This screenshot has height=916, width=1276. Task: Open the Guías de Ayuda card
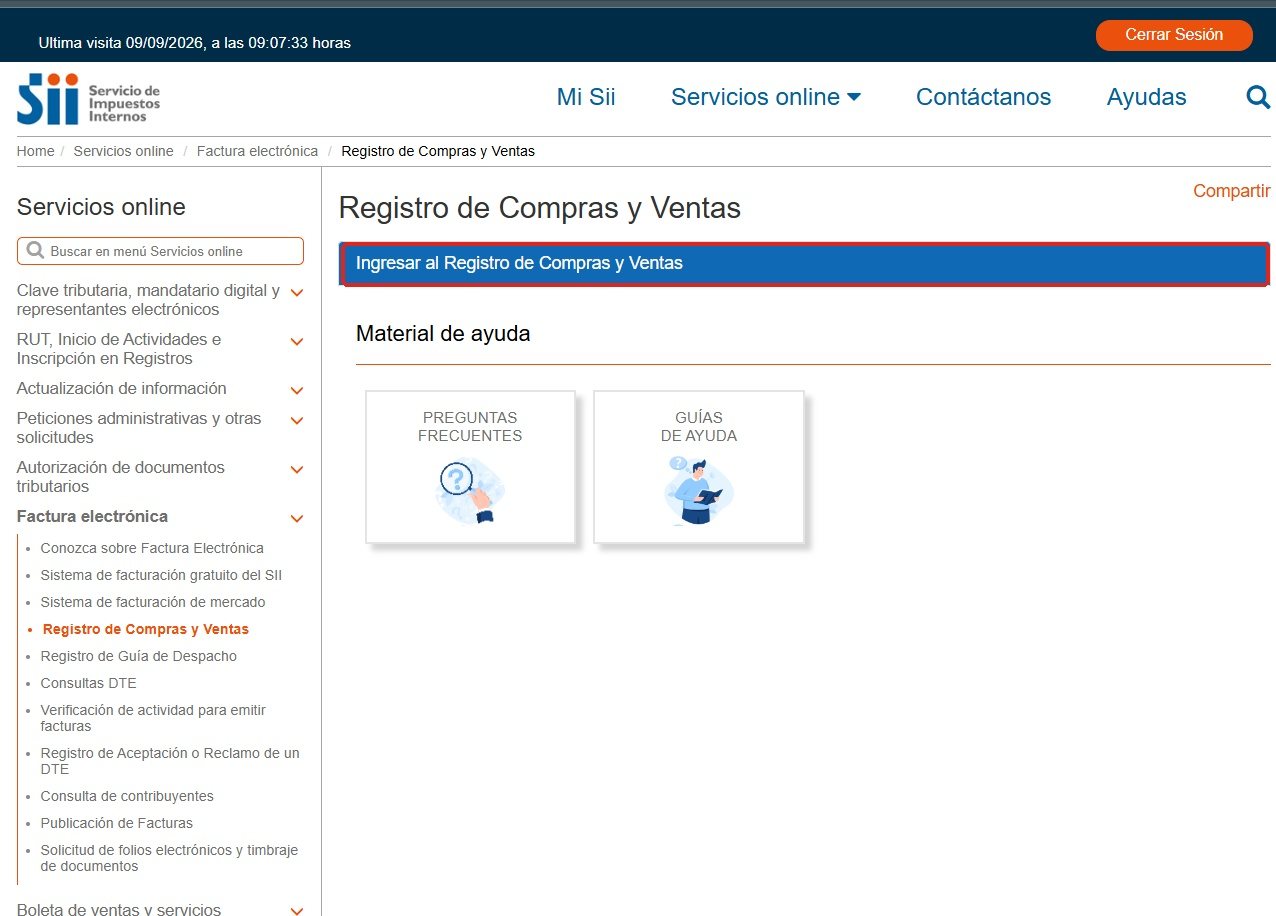click(698, 467)
